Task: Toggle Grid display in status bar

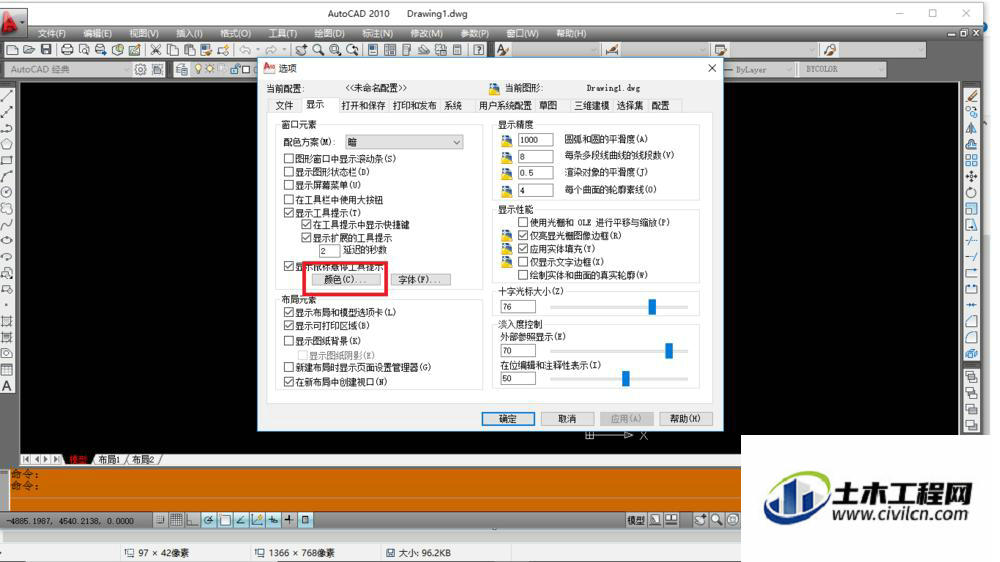Action: click(177, 521)
